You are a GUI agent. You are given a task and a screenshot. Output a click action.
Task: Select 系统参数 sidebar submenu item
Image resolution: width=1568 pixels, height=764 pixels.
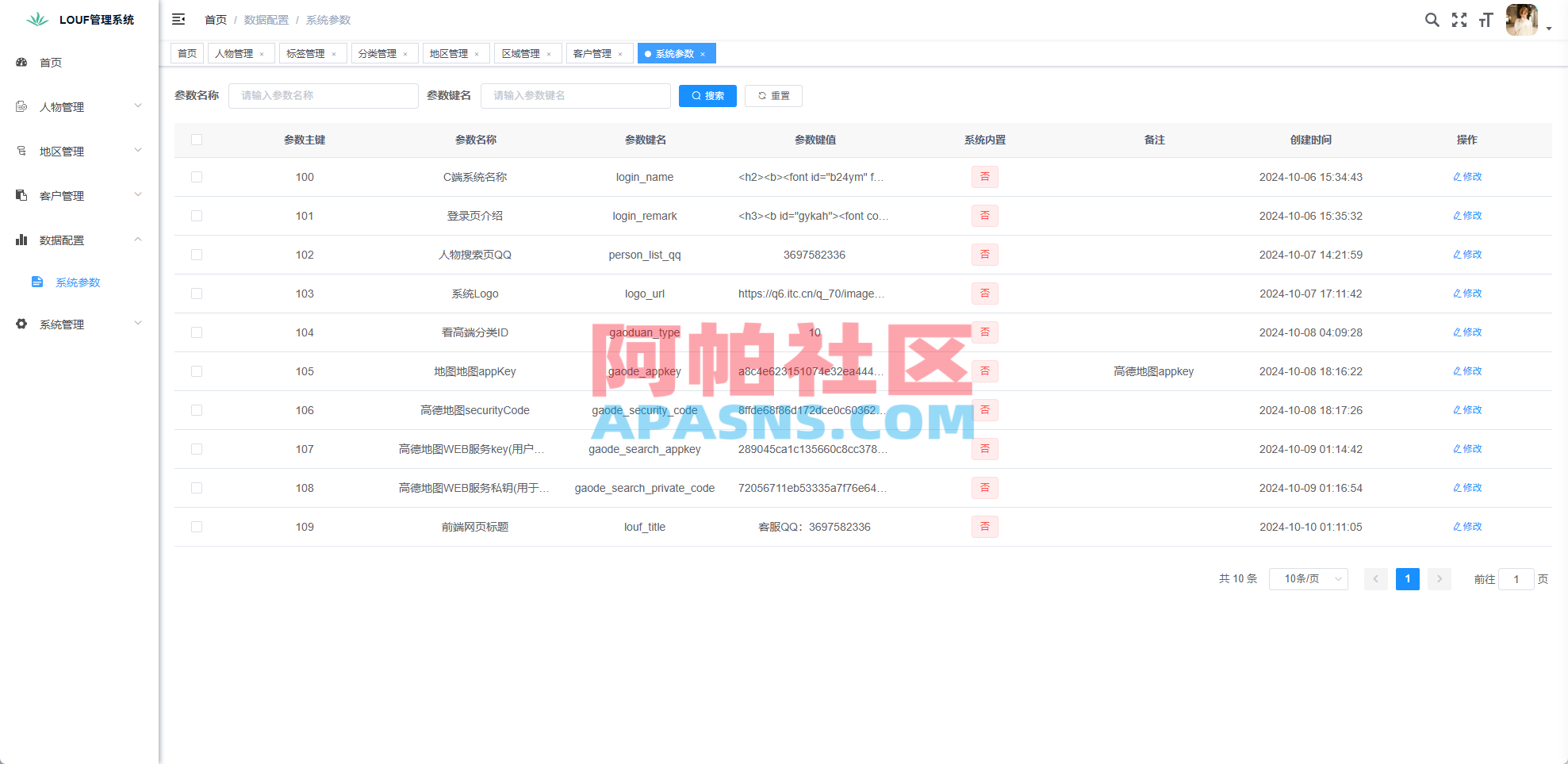tap(79, 282)
